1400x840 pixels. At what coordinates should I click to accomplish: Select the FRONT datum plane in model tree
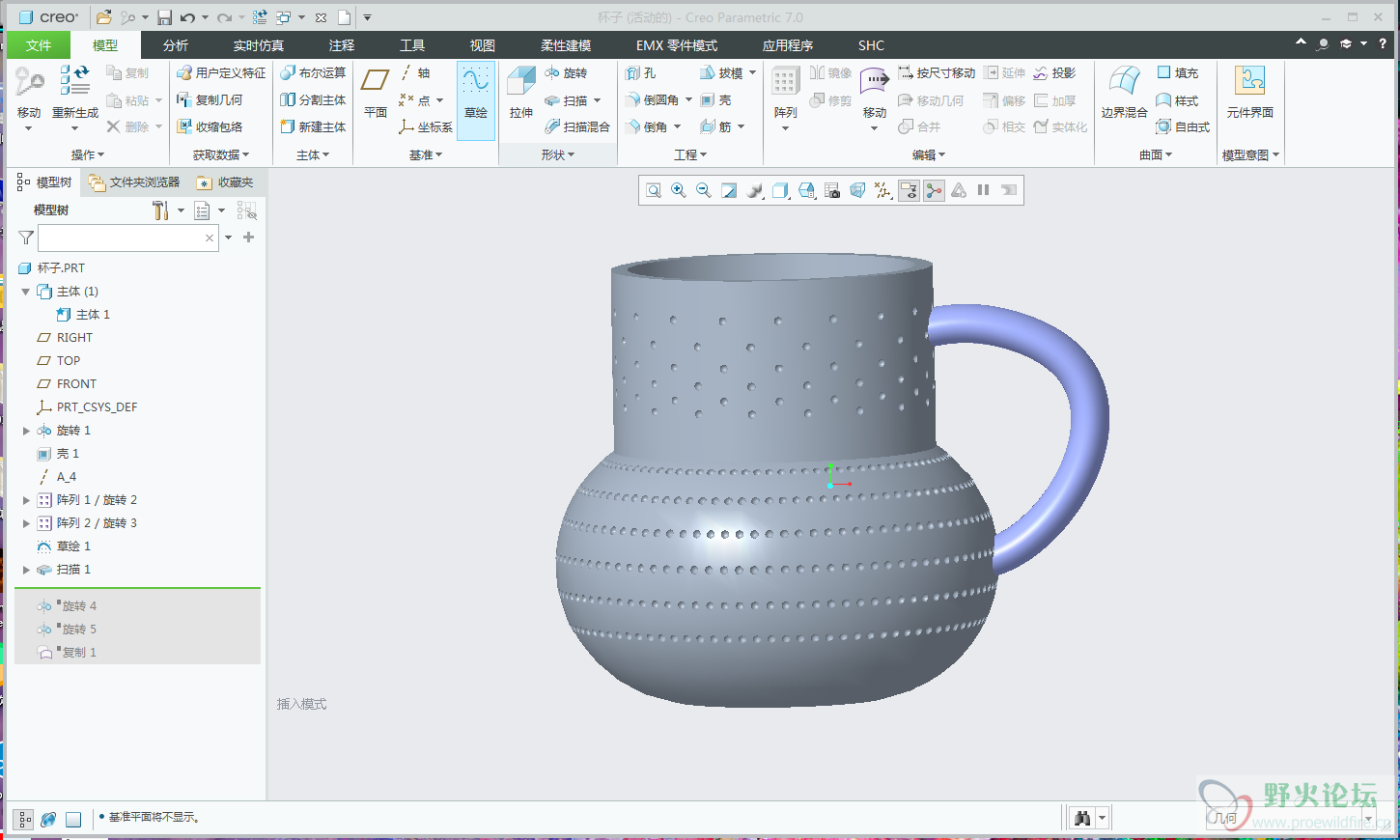76,384
